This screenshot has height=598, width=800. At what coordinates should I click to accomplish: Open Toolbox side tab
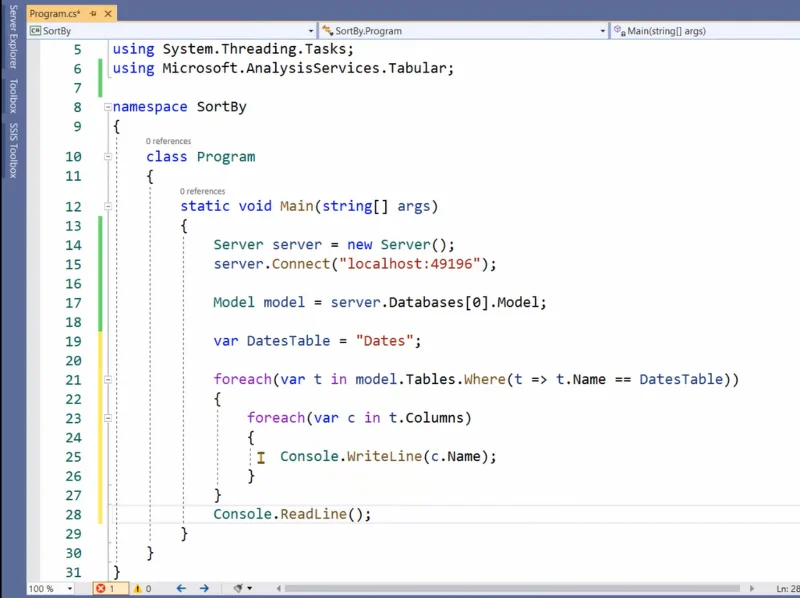[13, 96]
